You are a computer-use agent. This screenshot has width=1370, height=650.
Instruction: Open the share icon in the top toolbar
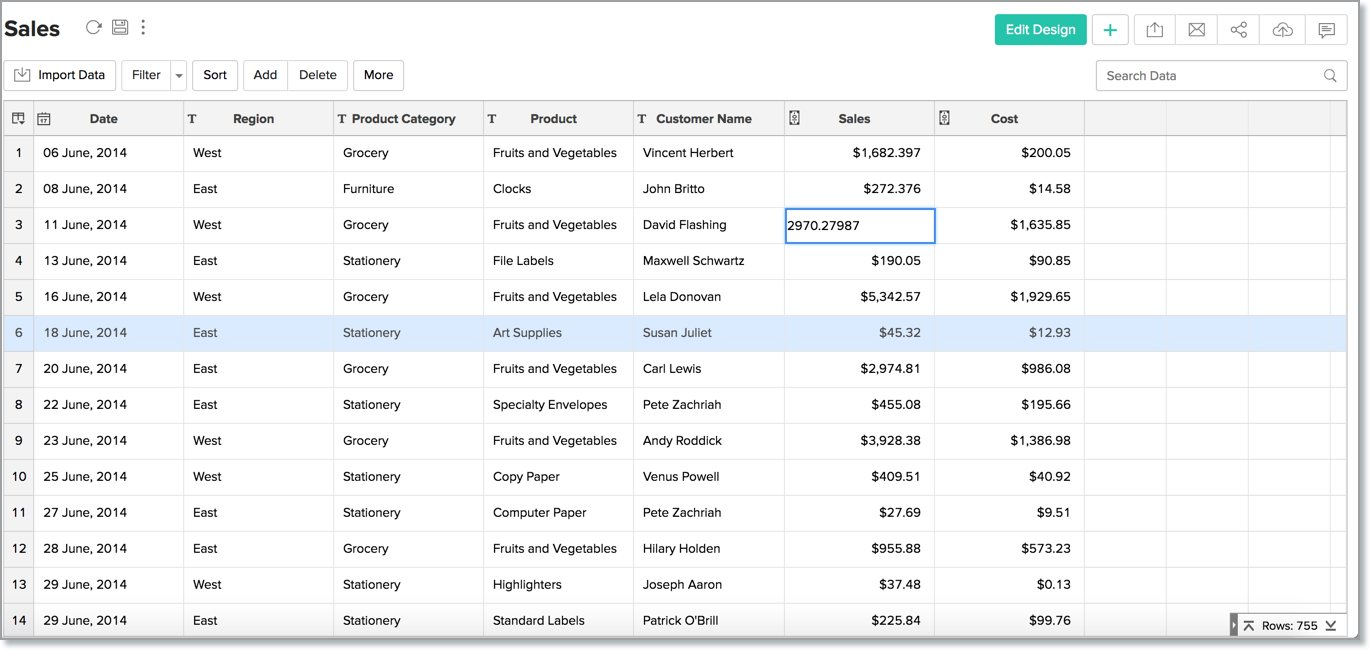(1238, 30)
